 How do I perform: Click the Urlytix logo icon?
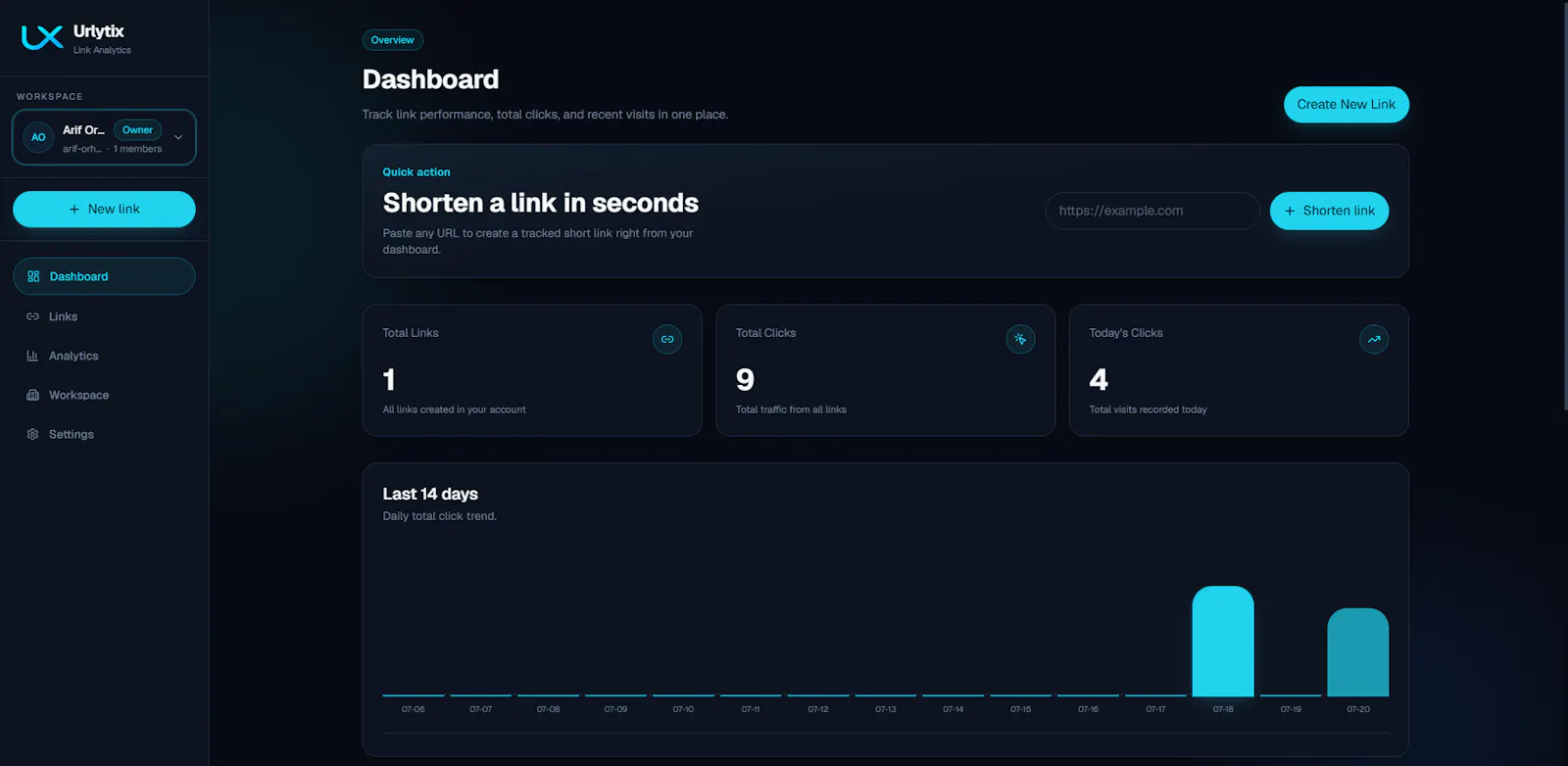42,38
